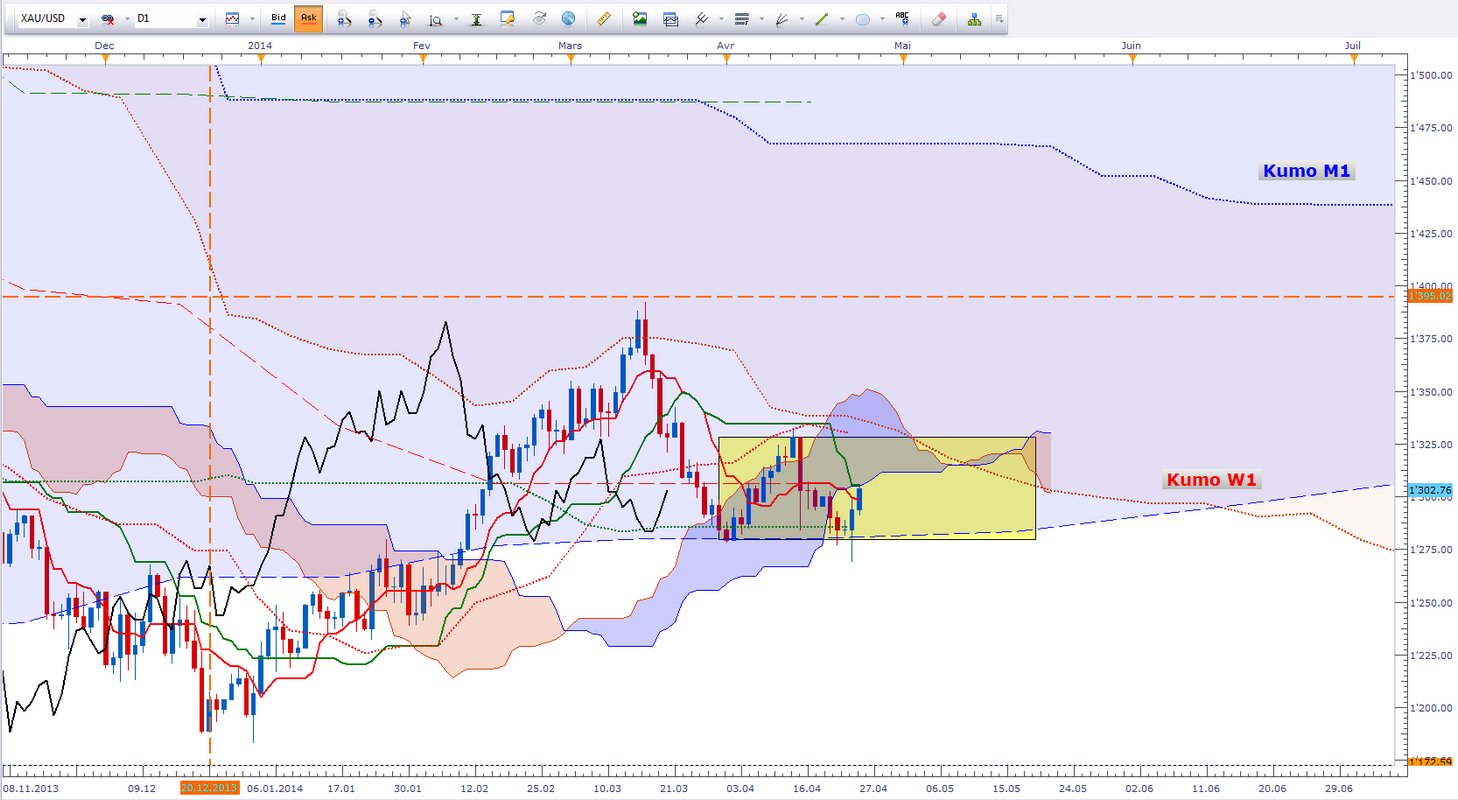Click the blue globe icon
1458x800 pixels.
[x=569, y=19]
